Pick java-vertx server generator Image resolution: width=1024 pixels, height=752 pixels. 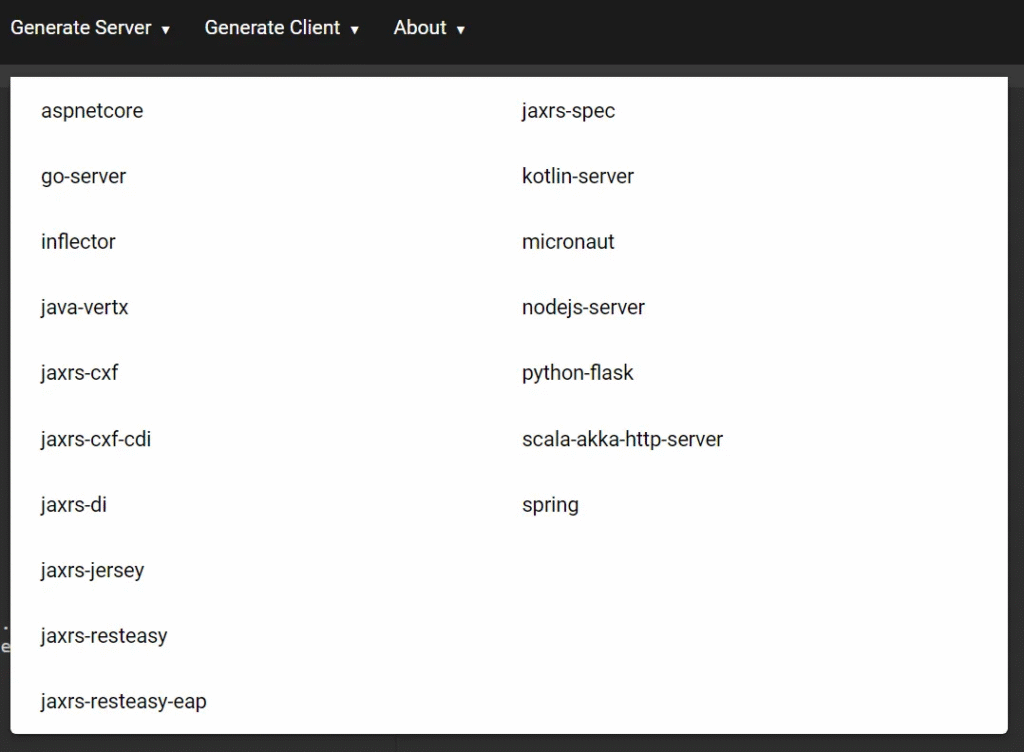coord(84,307)
